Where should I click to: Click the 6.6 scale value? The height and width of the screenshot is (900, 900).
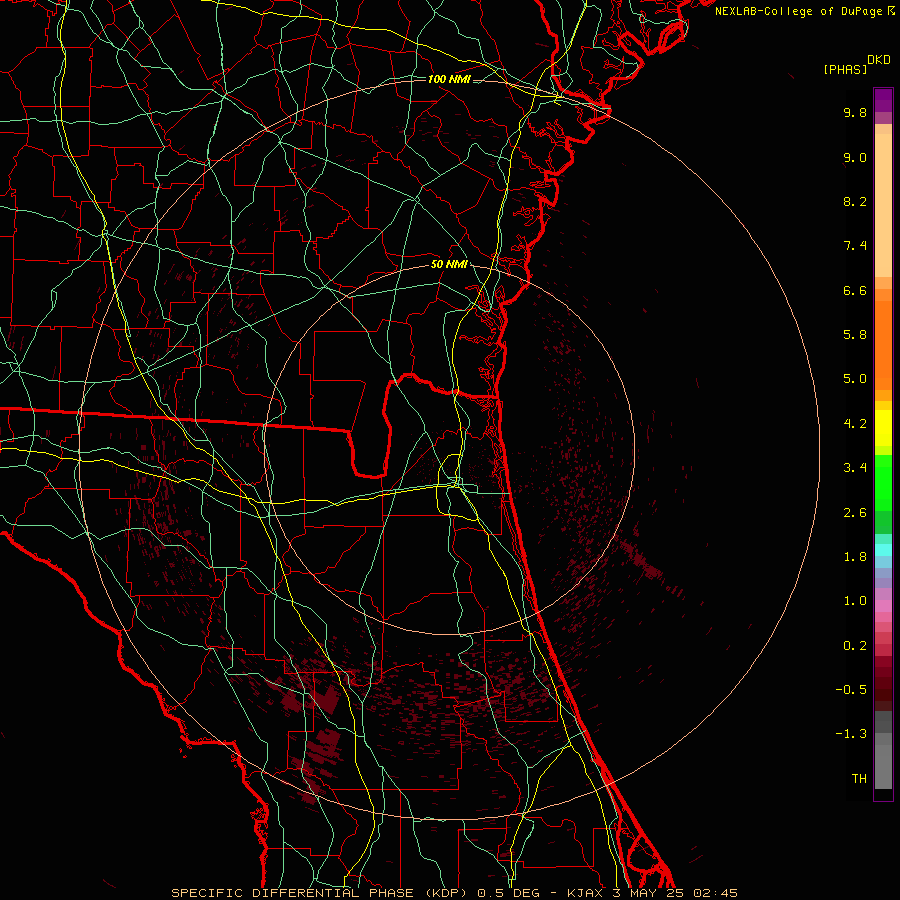coord(855,290)
